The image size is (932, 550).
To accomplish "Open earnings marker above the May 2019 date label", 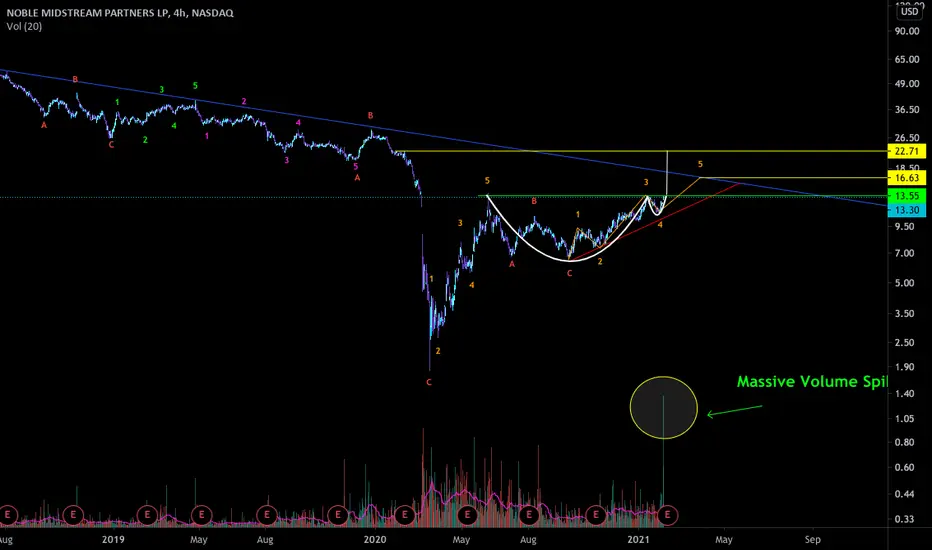I will click(x=201, y=514).
